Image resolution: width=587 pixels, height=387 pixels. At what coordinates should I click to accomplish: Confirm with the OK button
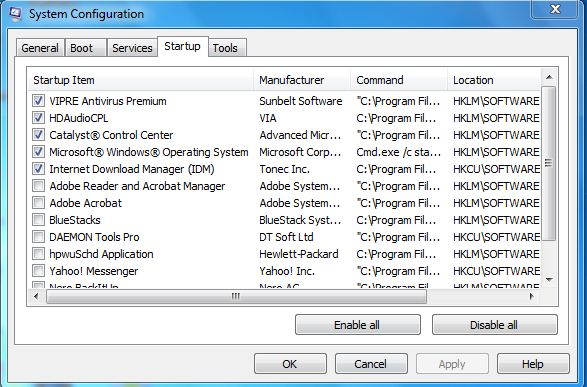coord(290,364)
